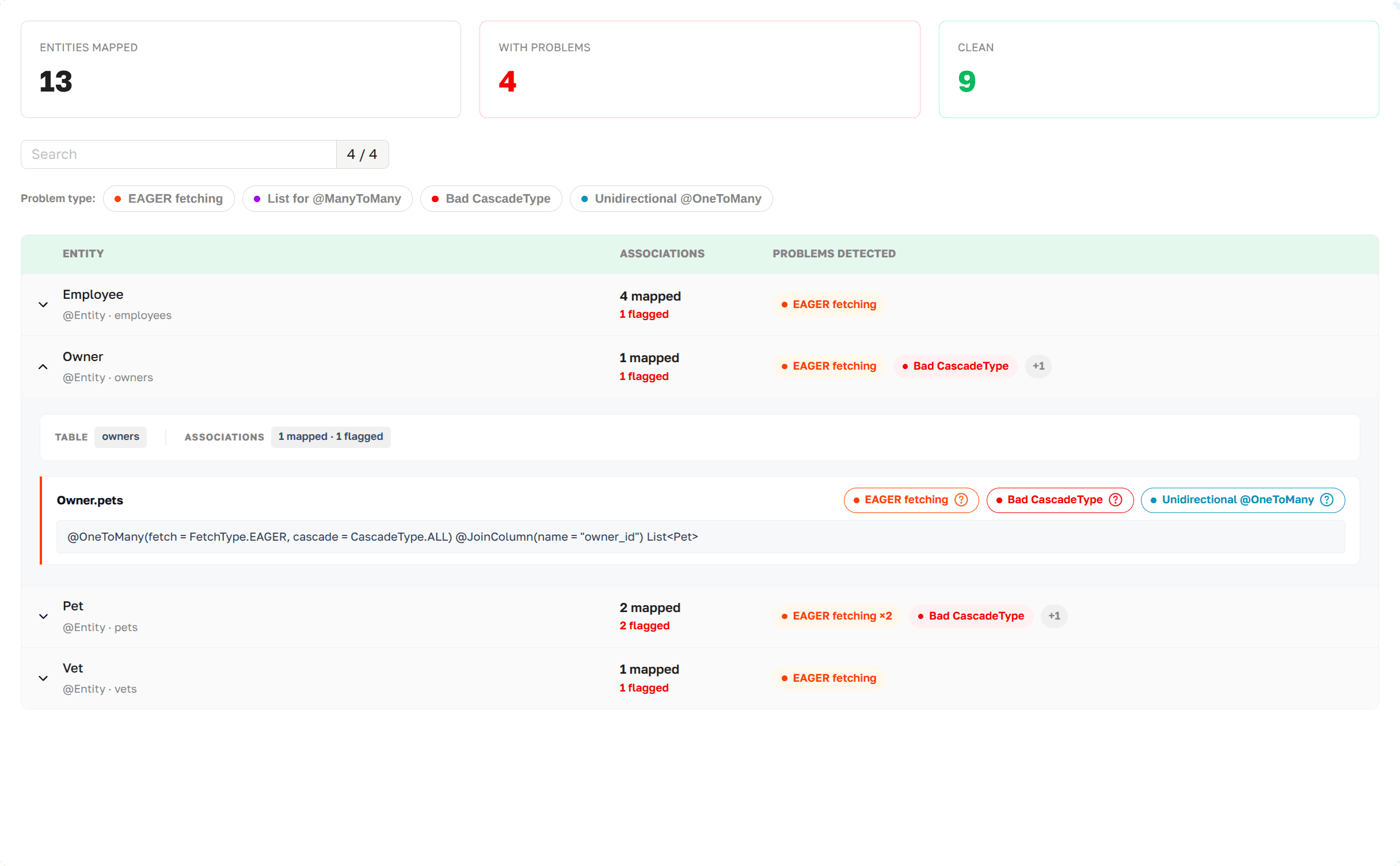The image size is (1400, 866).
Task: Click the @OneToMany annotation code line
Action: [x=701, y=537]
